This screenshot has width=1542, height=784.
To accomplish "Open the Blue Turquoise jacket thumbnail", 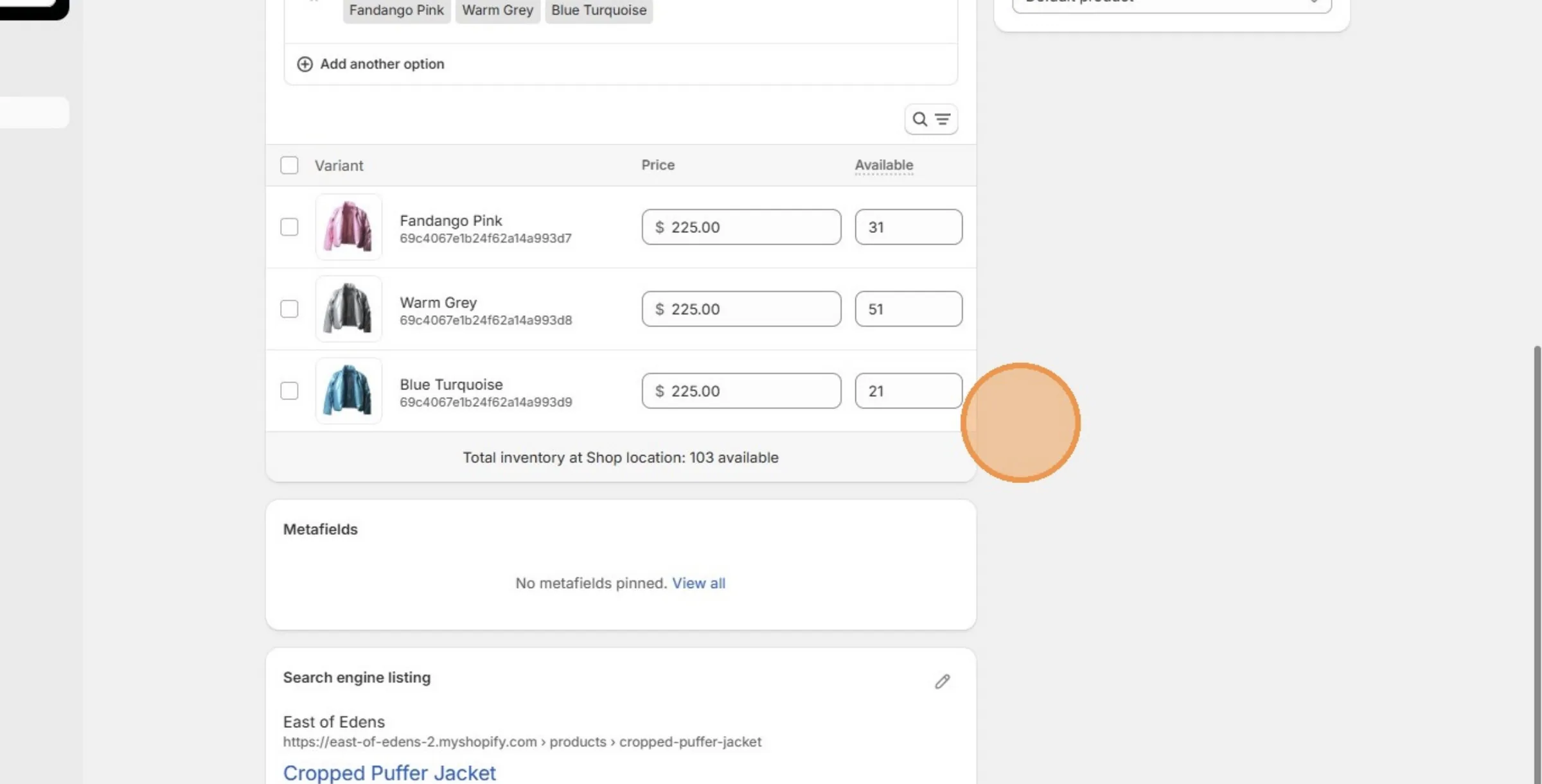I will click(x=348, y=390).
